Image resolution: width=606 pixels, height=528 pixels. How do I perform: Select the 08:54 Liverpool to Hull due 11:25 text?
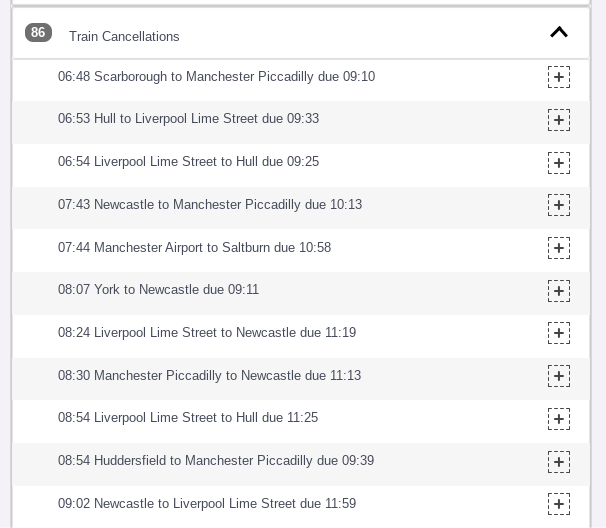coord(188,417)
